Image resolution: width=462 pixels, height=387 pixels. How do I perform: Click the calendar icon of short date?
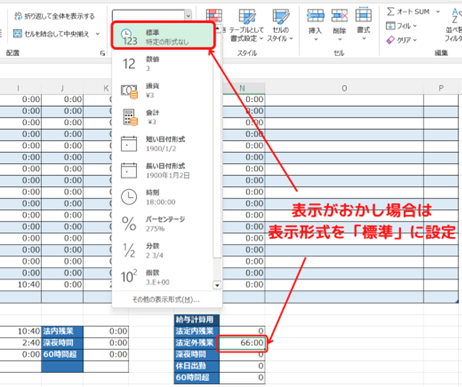(129, 144)
